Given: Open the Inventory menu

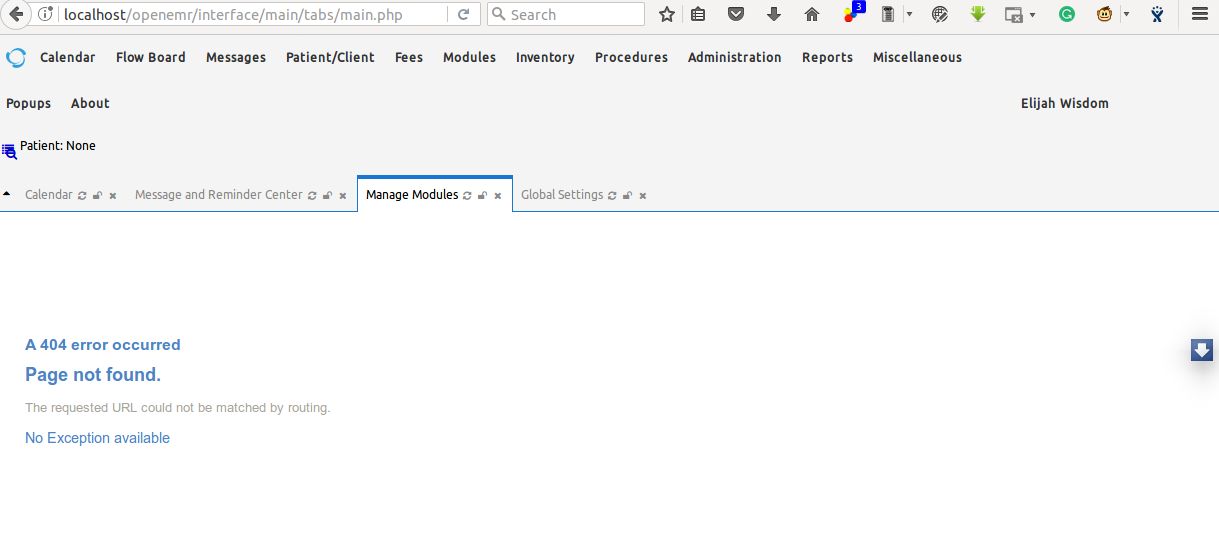Looking at the screenshot, I should [x=545, y=58].
